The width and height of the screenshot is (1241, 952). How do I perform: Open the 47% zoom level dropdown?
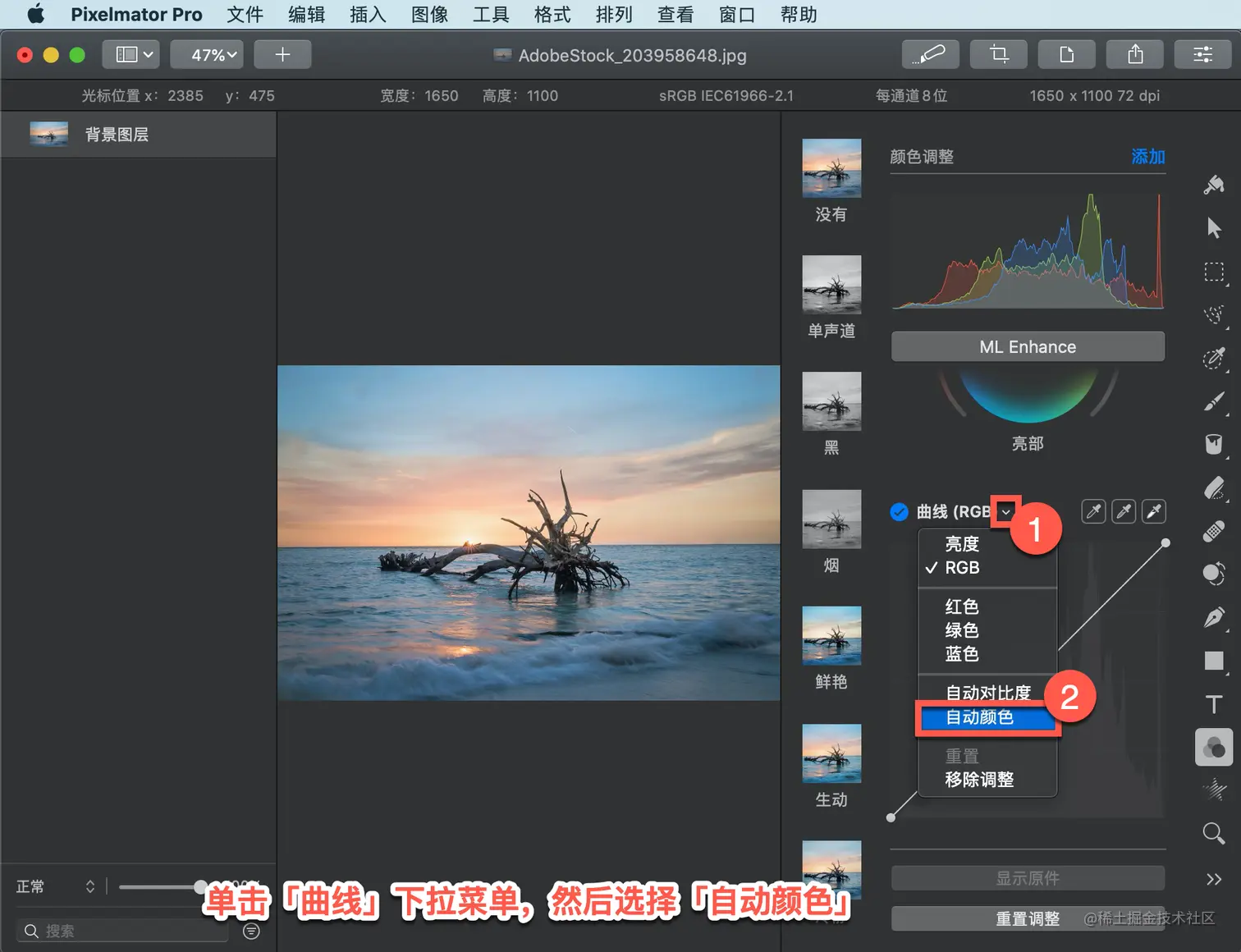point(207,55)
